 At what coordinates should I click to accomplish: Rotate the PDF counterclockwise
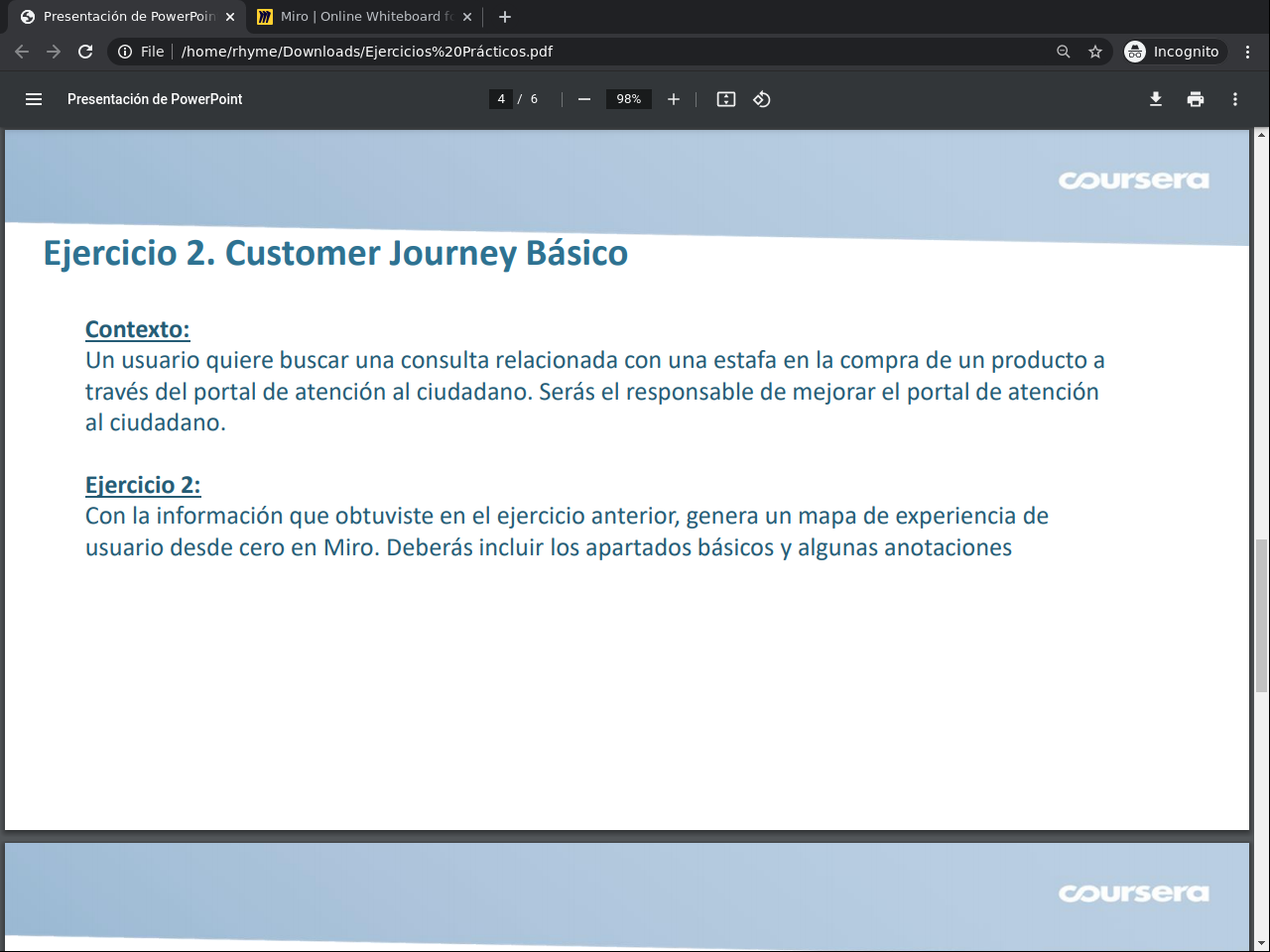click(762, 99)
